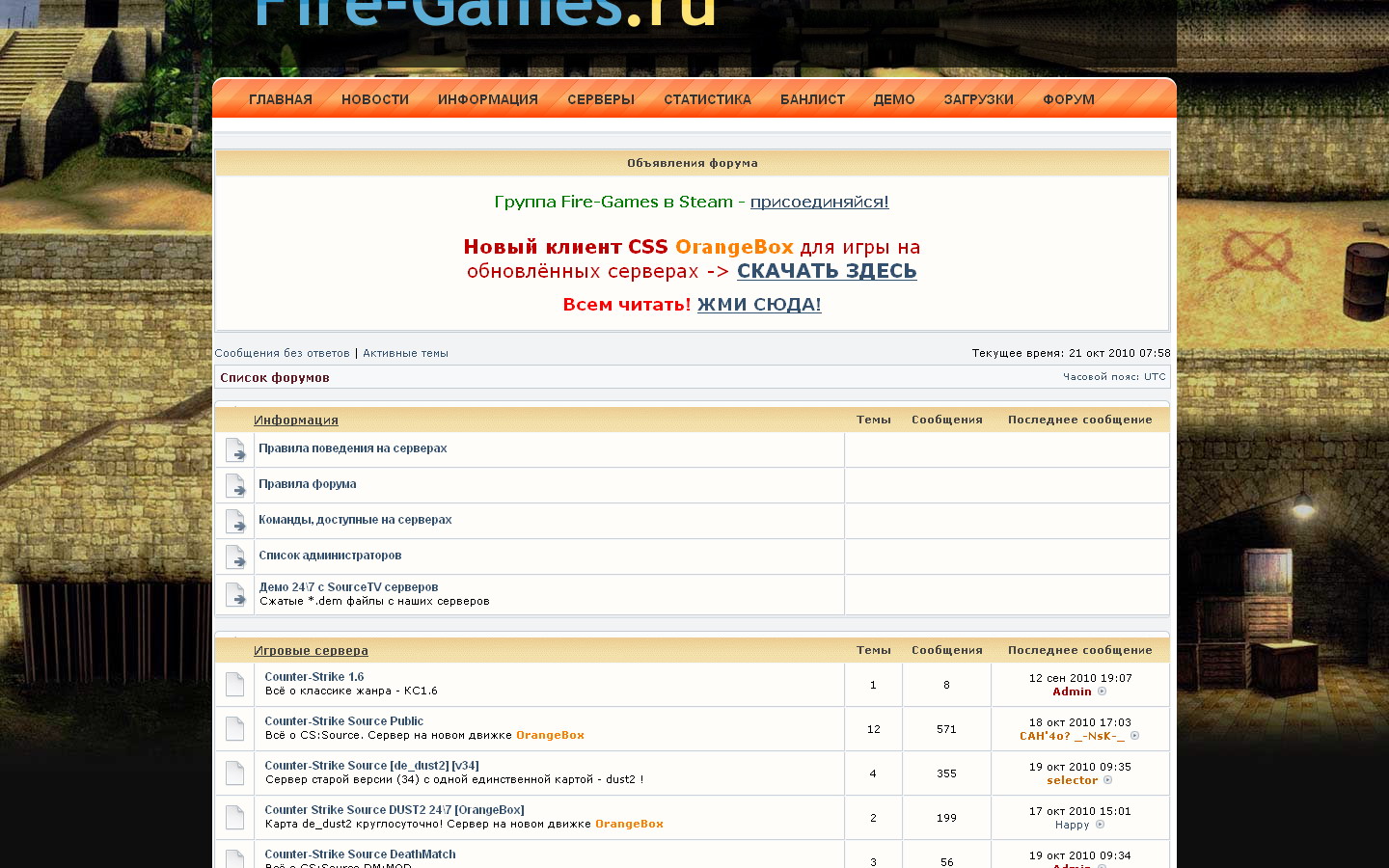Open selector user profile
Image resolution: width=1389 pixels, height=868 pixels.
click(1072, 780)
